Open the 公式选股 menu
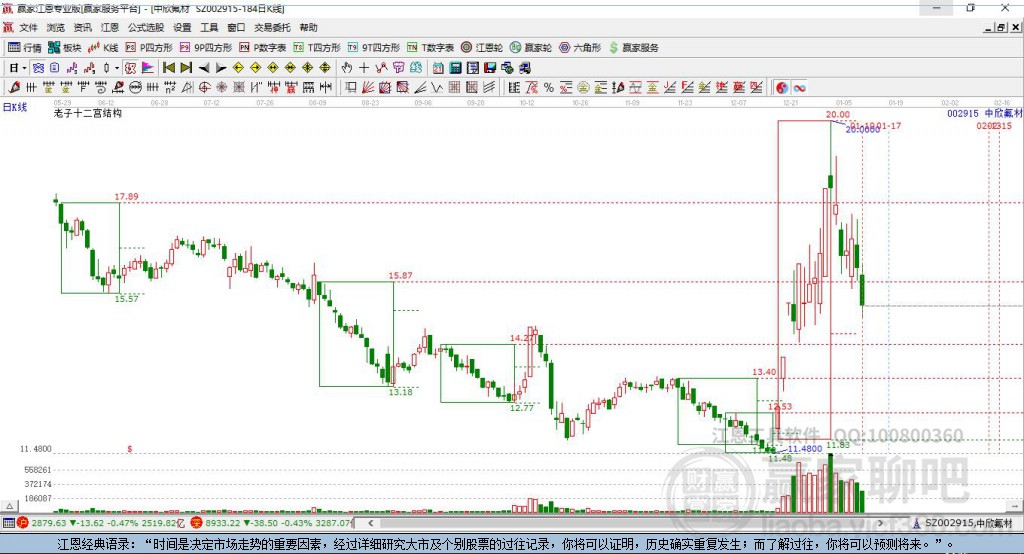 pyautogui.click(x=146, y=27)
